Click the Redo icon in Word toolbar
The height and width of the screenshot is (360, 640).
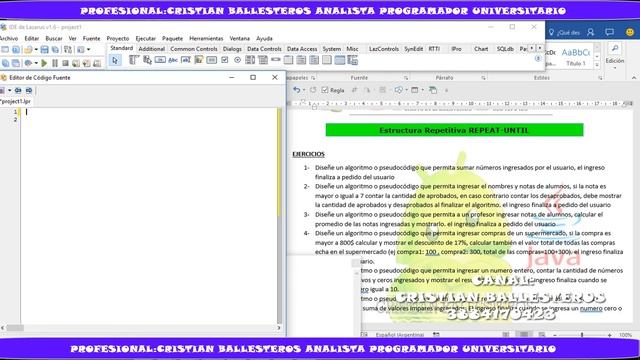point(313,90)
